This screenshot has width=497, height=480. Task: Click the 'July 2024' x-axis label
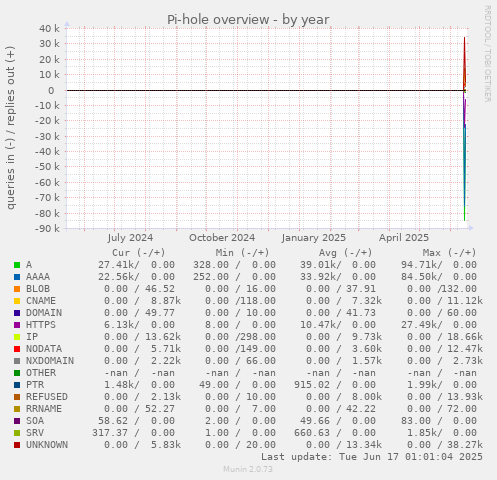130,238
